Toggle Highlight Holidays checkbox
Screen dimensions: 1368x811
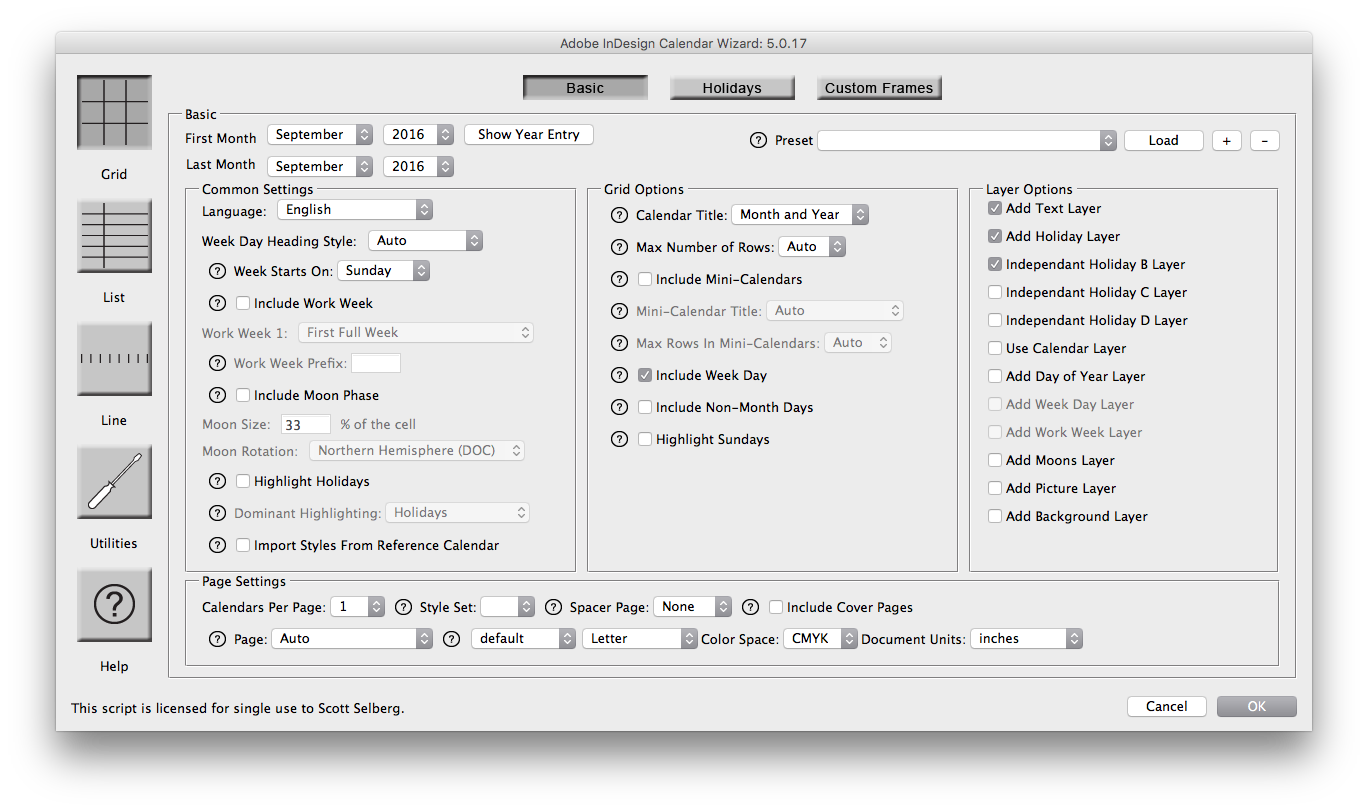[x=243, y=481]
